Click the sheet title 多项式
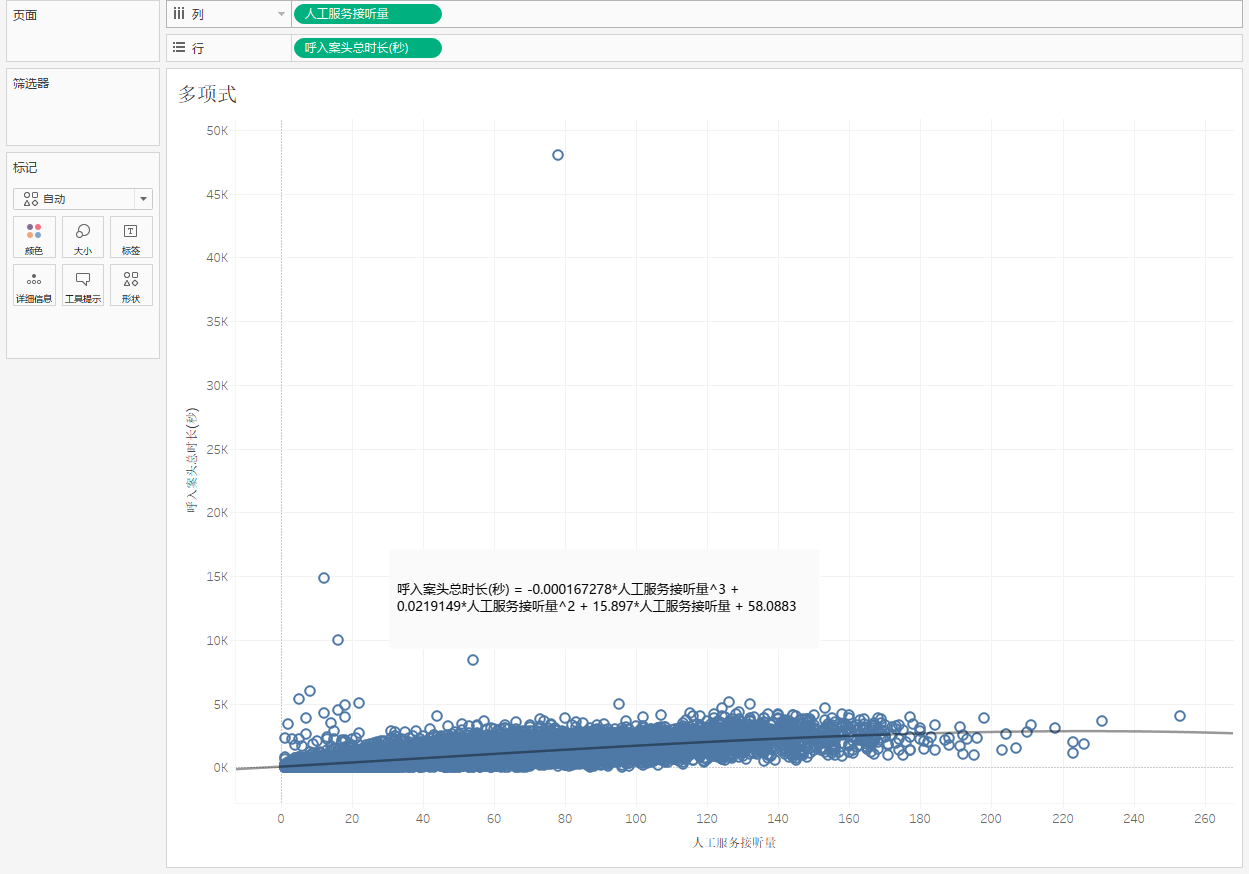1249x874 pixels. 207,94
